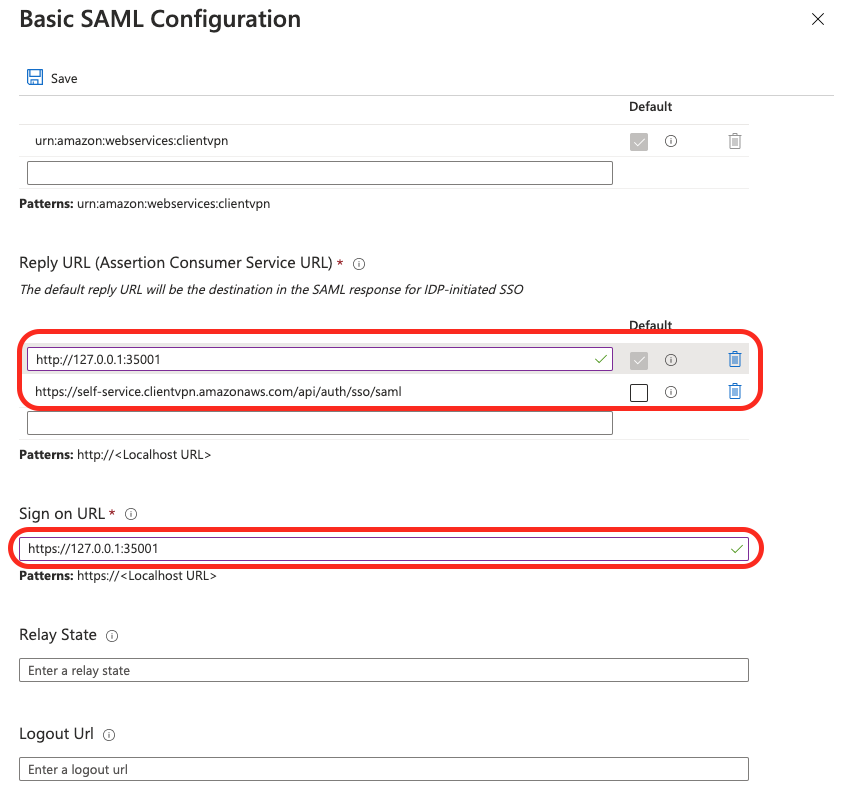This screenshot has width=842, height=795.
Task: Click the Save button label
Action: tap(64, 78)
